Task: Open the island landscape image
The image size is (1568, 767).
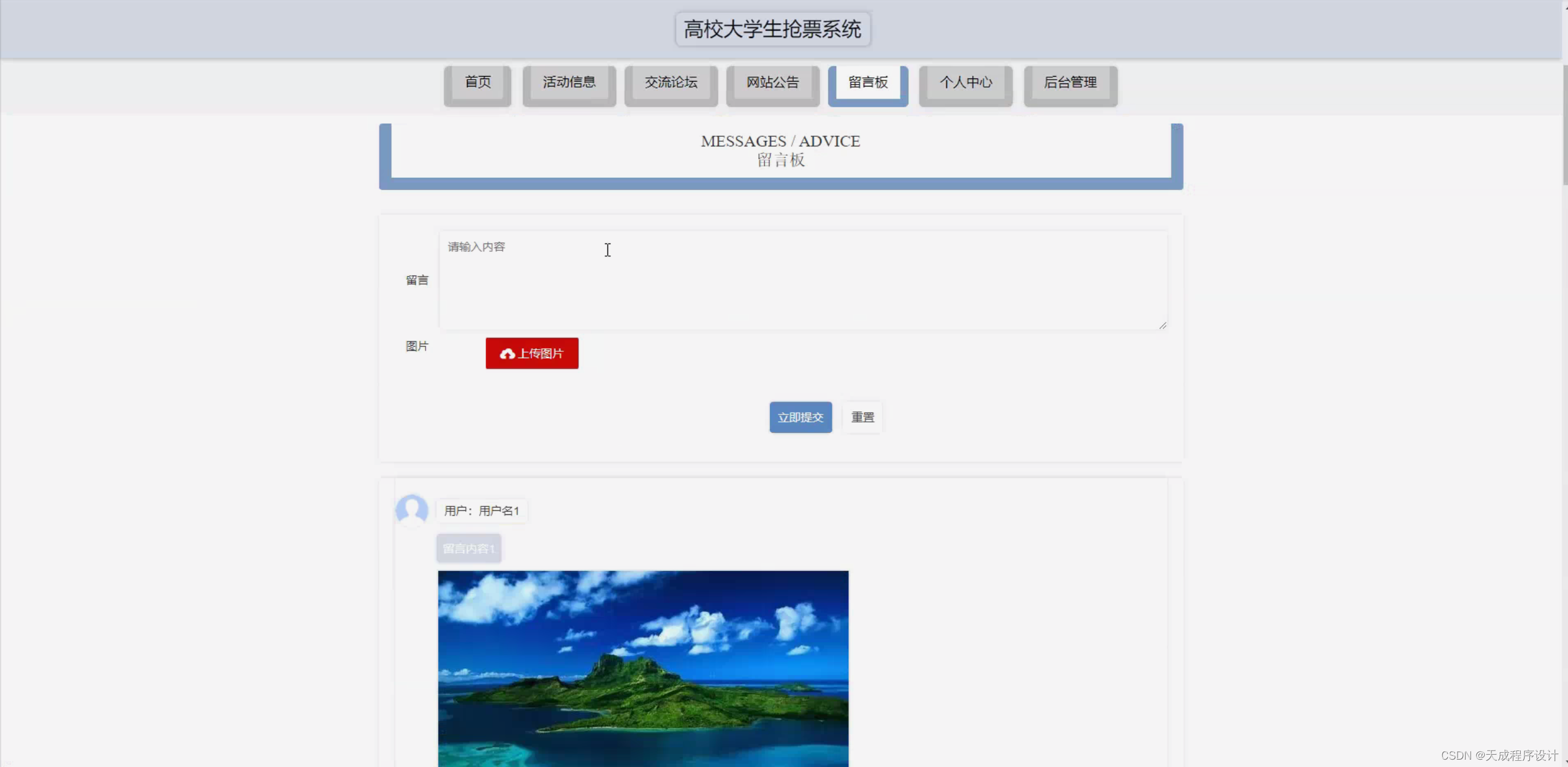Action: click(643, 668)
